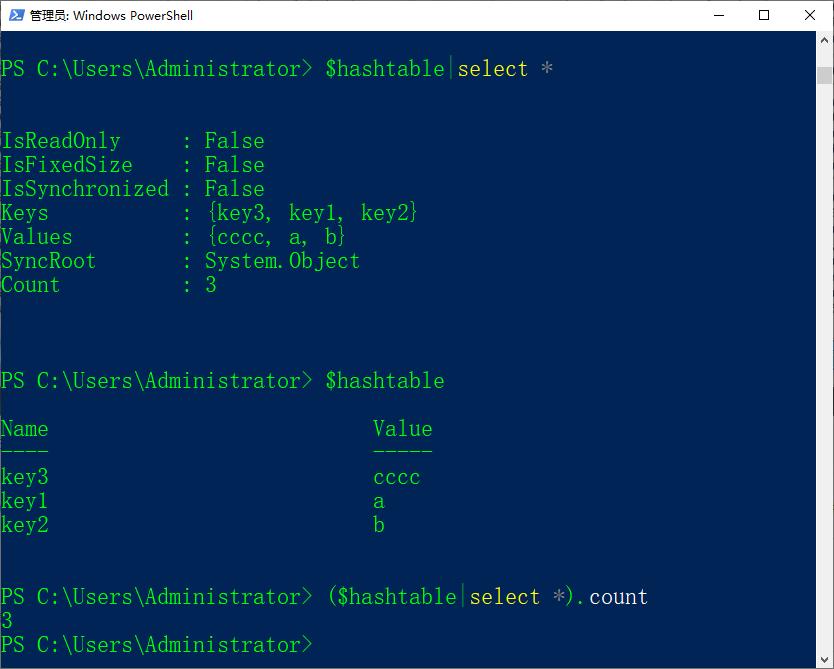Viewport: 834px width, 669px height.
Task: Click the cccc value in the table
Action: 397,477
